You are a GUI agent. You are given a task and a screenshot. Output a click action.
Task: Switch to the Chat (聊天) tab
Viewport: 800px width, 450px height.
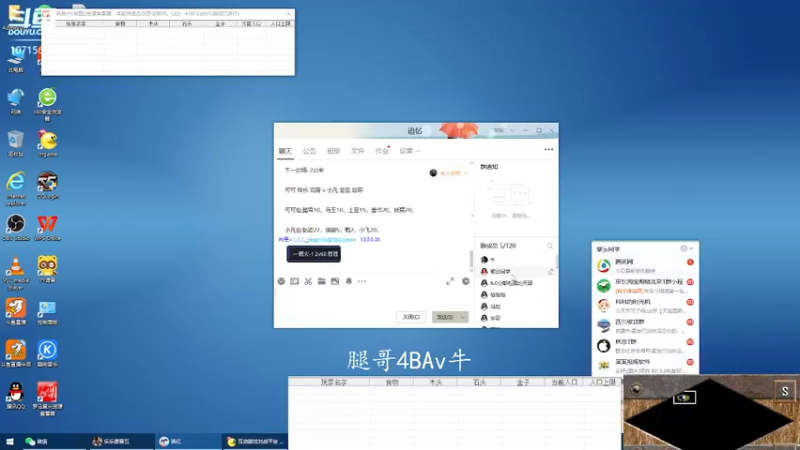[285, 151]
